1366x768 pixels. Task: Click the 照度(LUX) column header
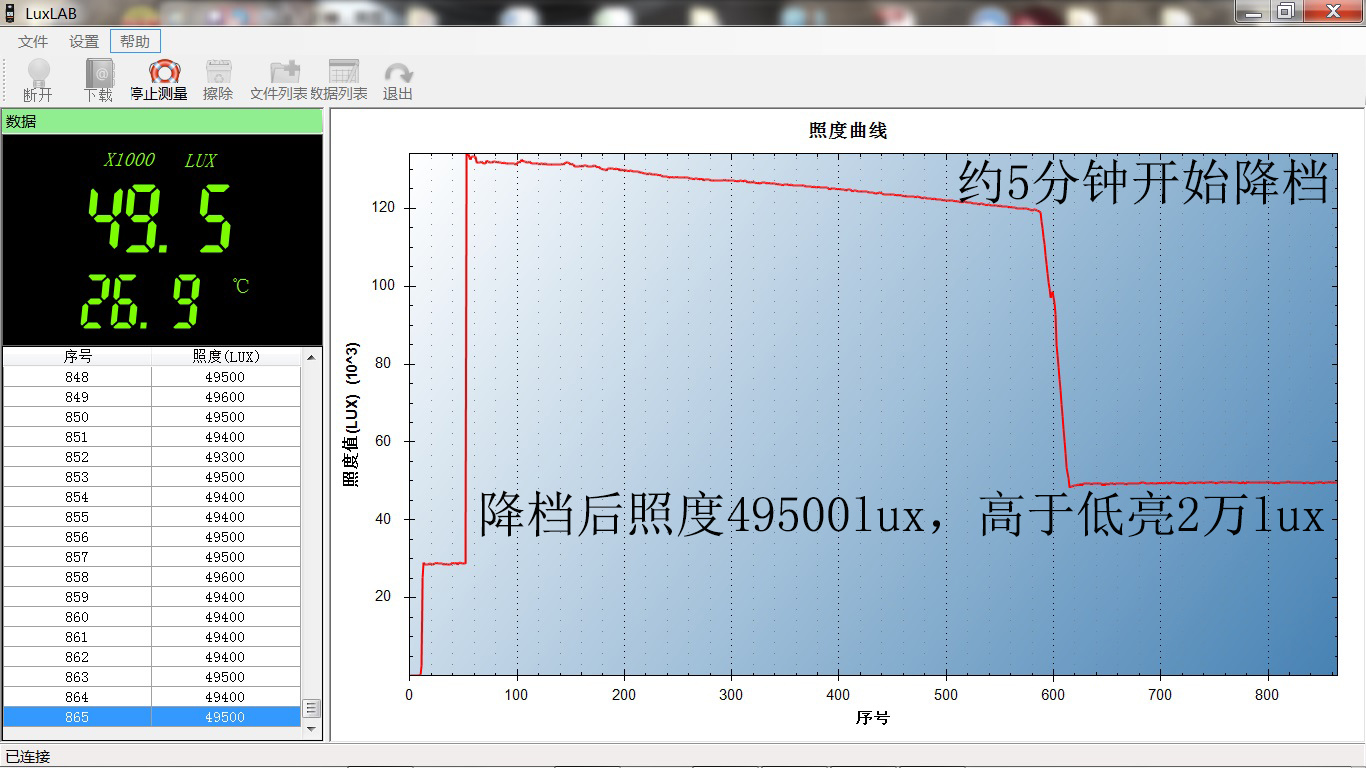click(x=225, y=357)
